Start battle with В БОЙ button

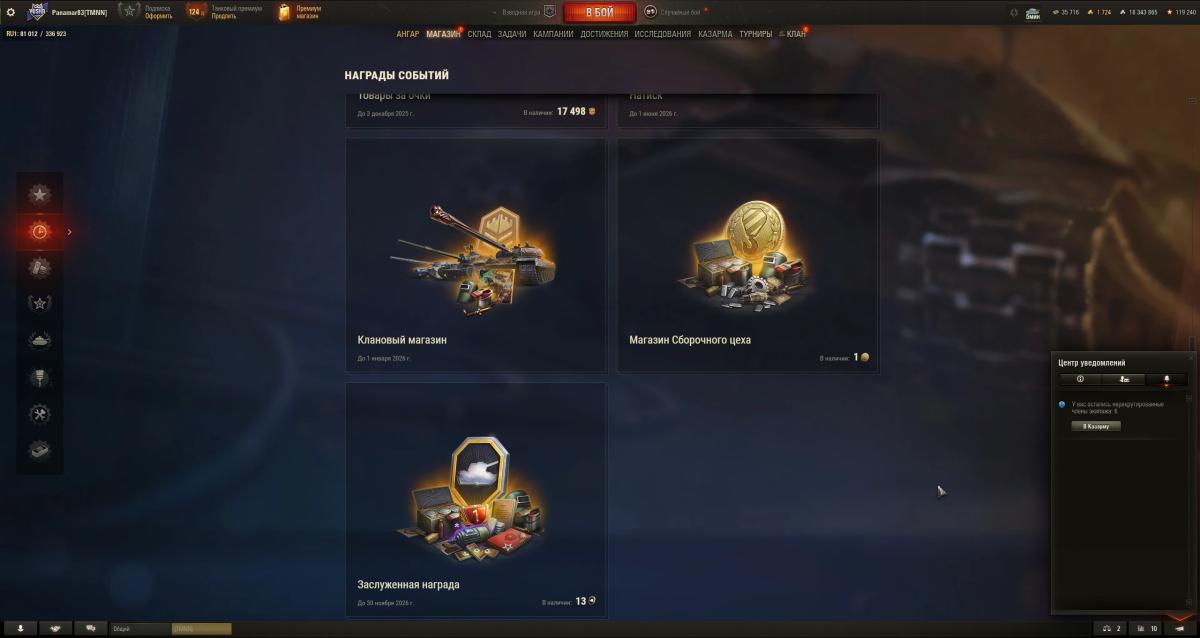coord(600,12)
